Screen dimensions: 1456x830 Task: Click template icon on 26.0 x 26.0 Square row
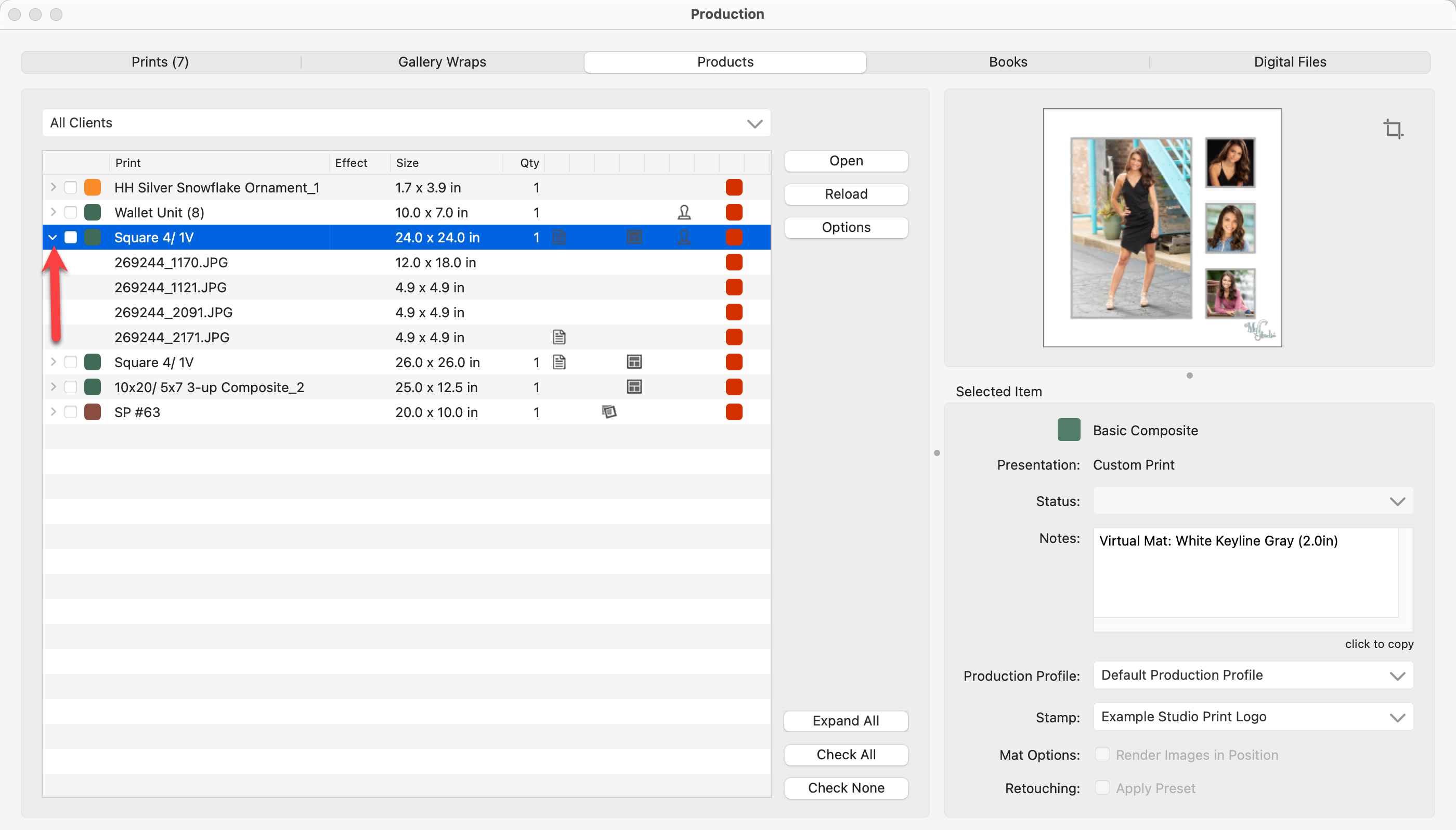(634, 362)
